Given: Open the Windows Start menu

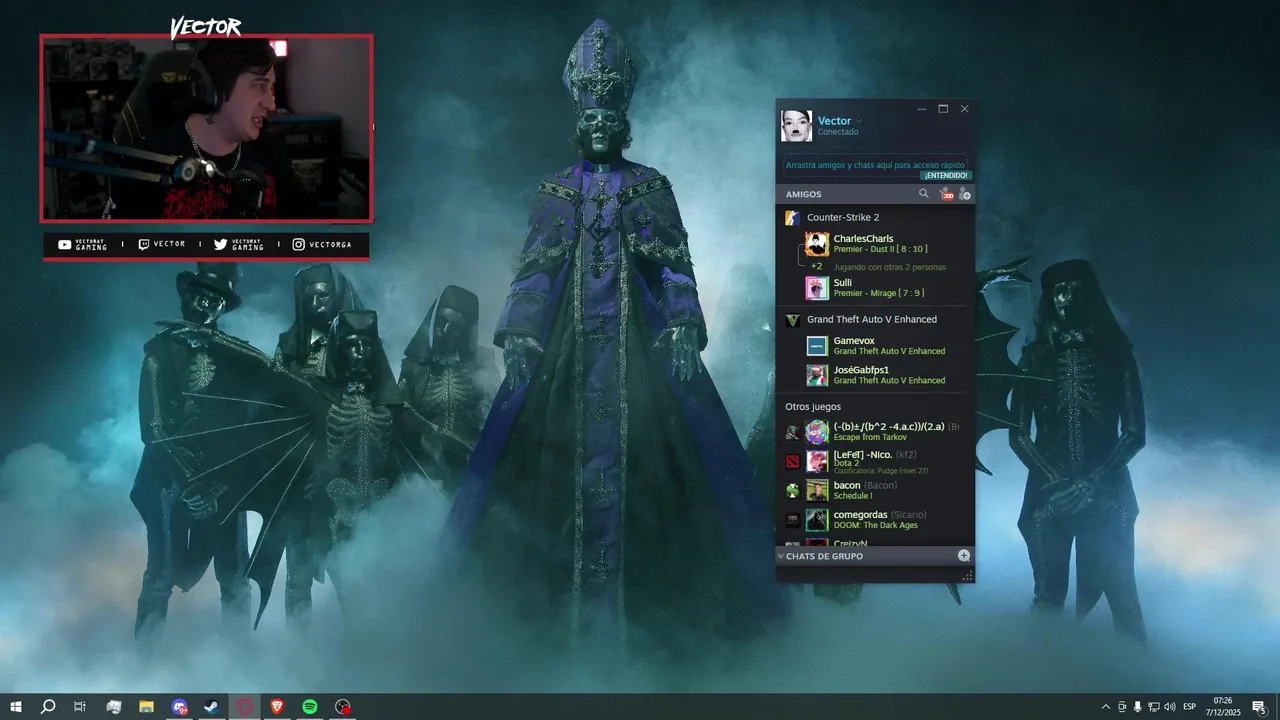Looking at the screenshot, I should (x=16, y=707).
